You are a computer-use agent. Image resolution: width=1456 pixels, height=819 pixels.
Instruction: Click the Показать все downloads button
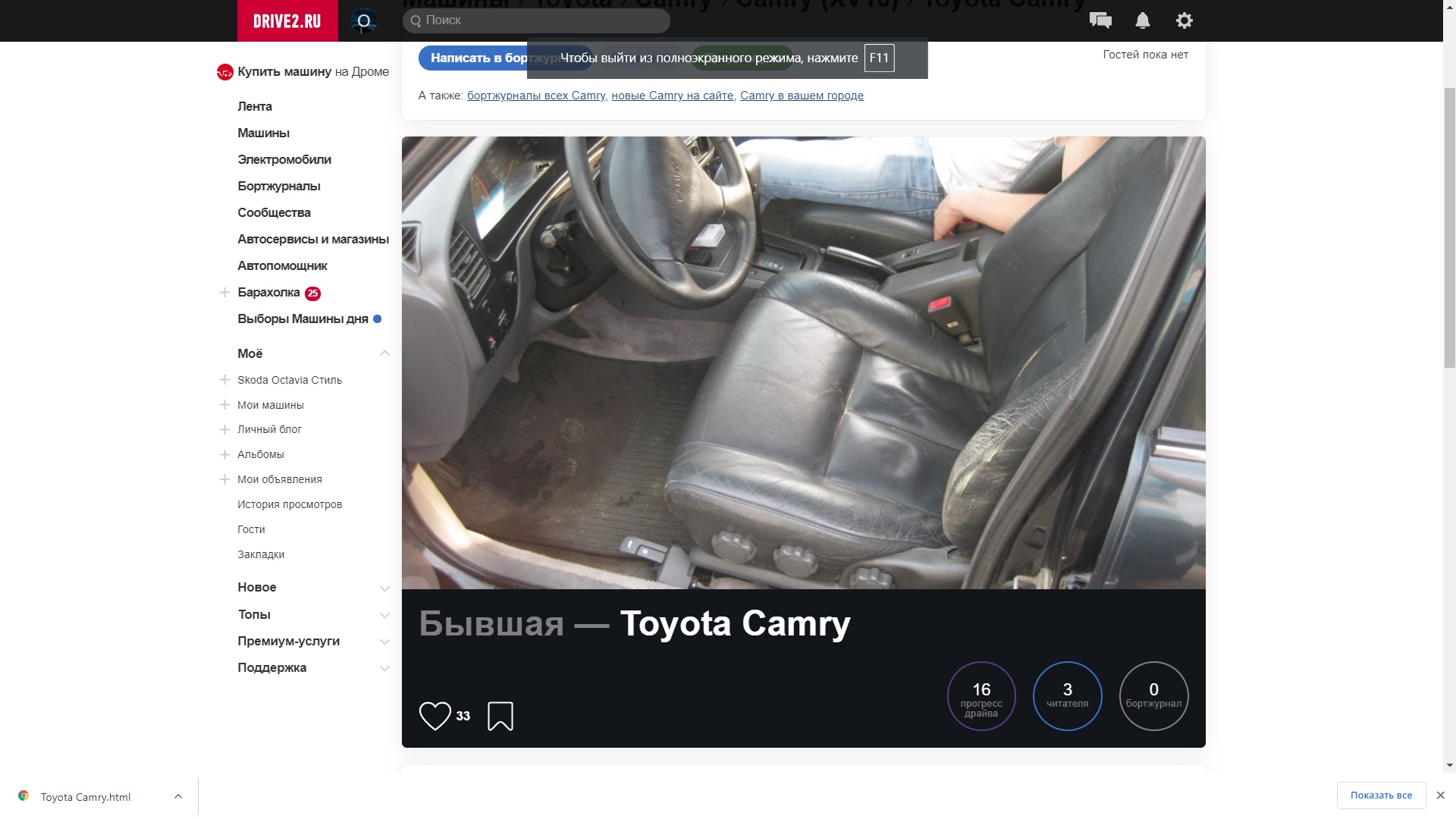(x=1380, y=795)
